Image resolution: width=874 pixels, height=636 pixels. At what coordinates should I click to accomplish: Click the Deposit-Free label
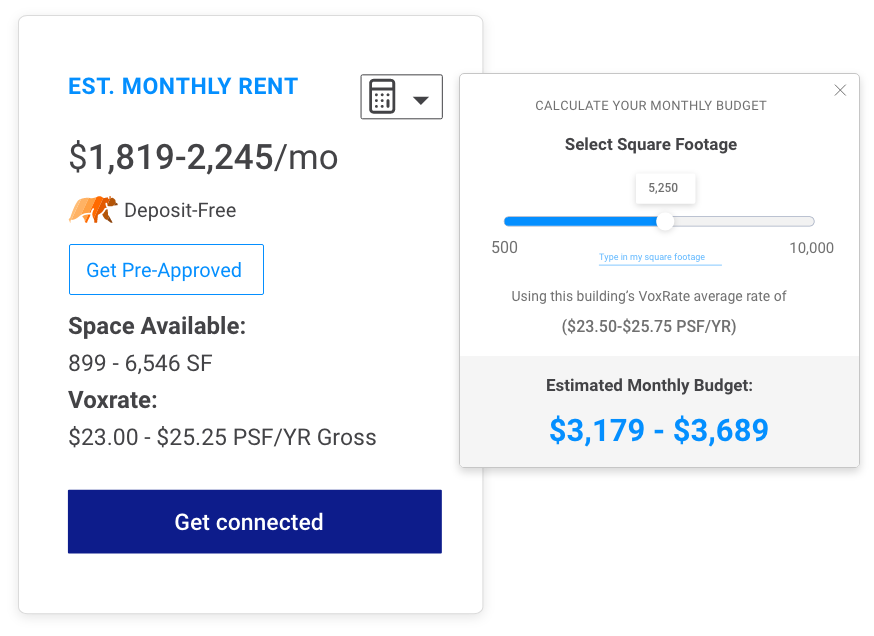point(180,210)
